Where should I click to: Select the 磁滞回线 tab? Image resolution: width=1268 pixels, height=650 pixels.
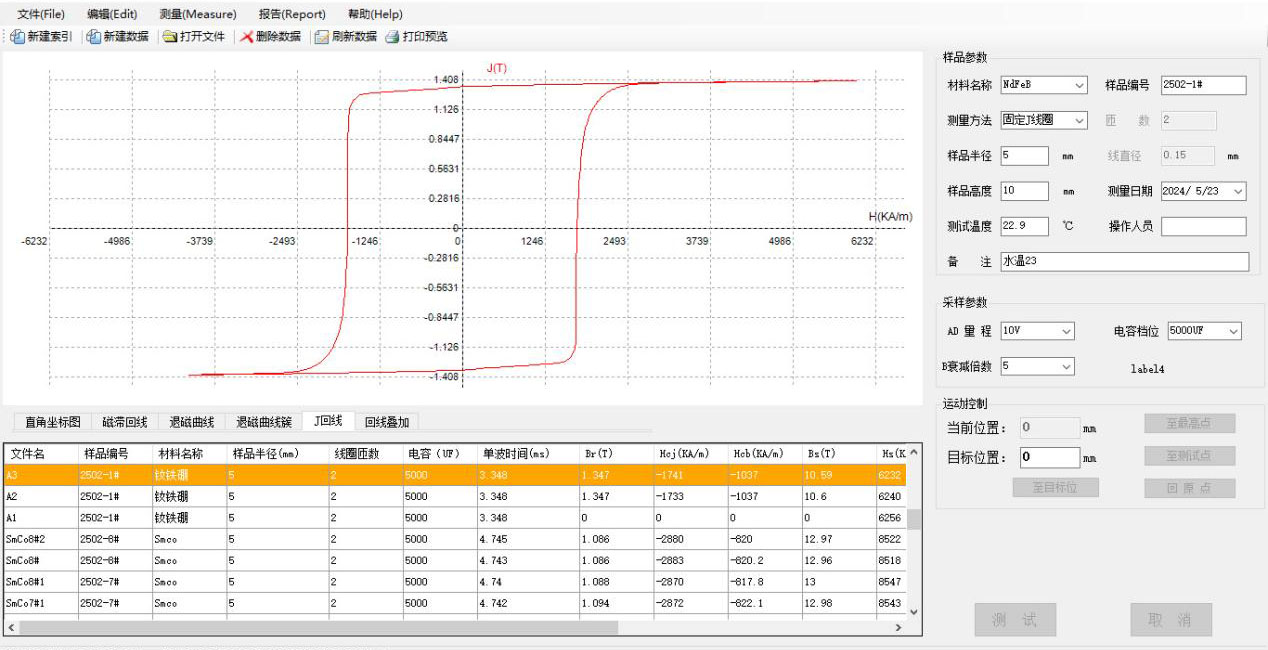tap(124, 422)
